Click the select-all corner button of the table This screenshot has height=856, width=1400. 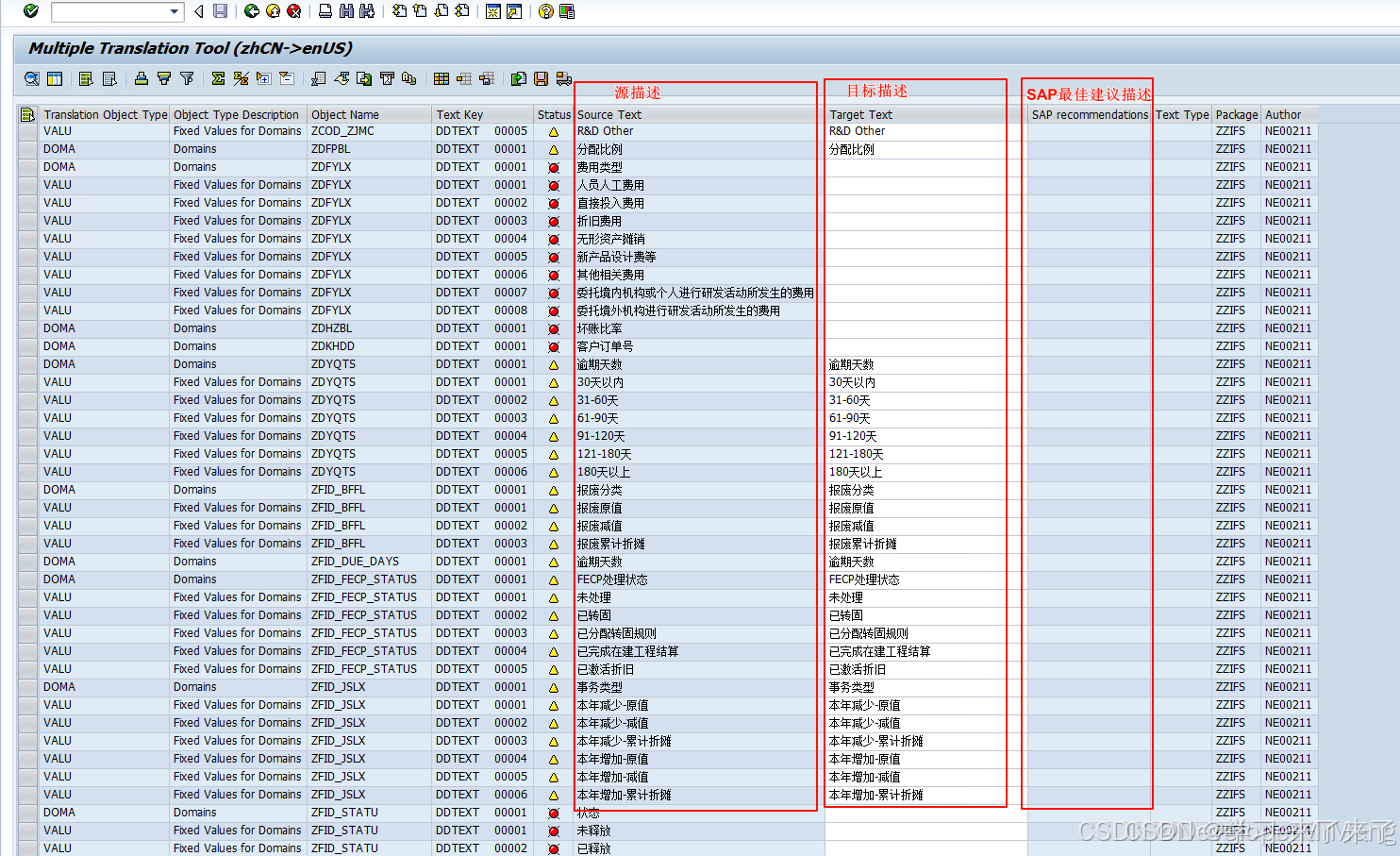click(x=27, y=114)
